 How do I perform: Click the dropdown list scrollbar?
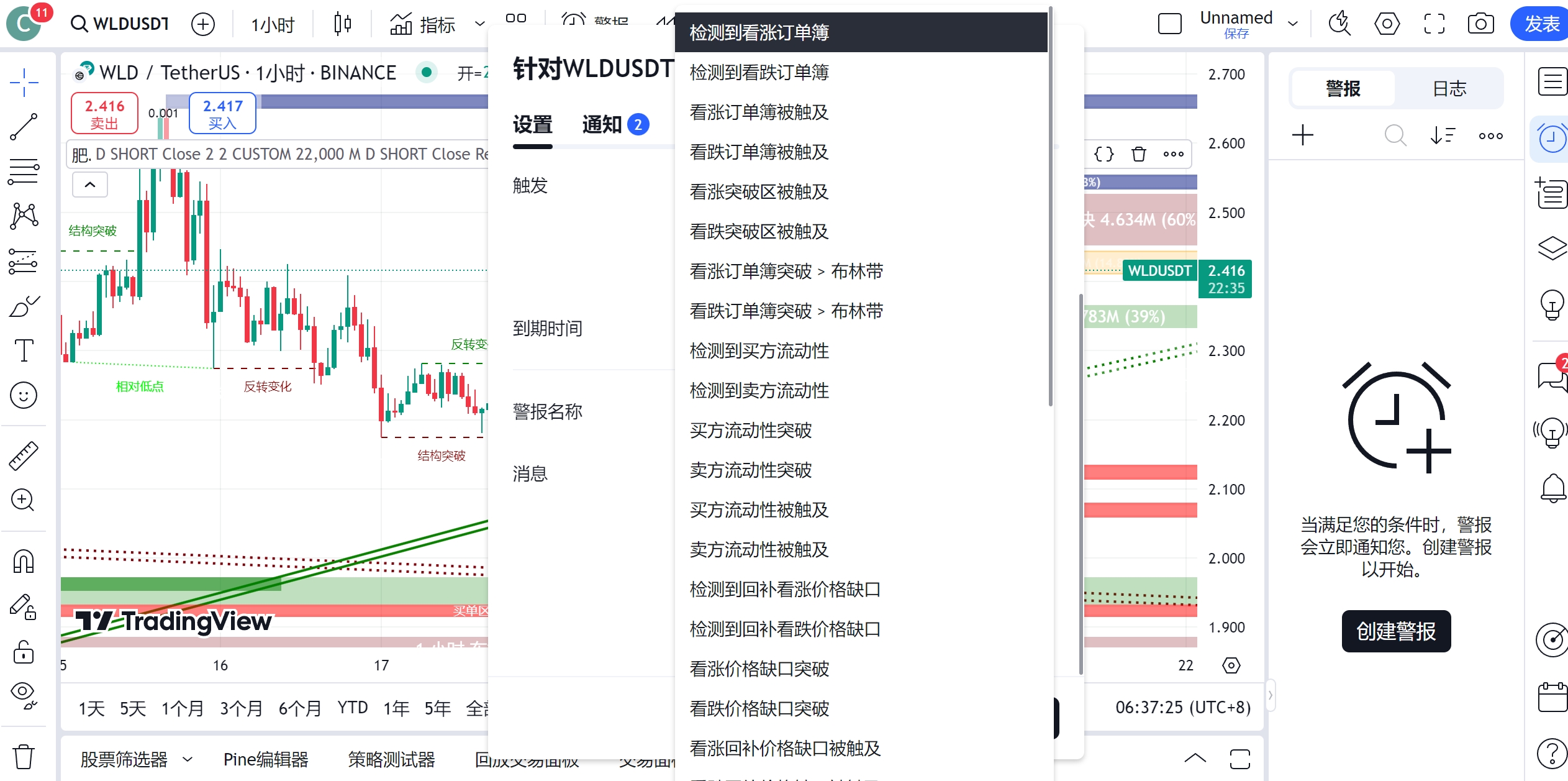tap(1050, 205)
